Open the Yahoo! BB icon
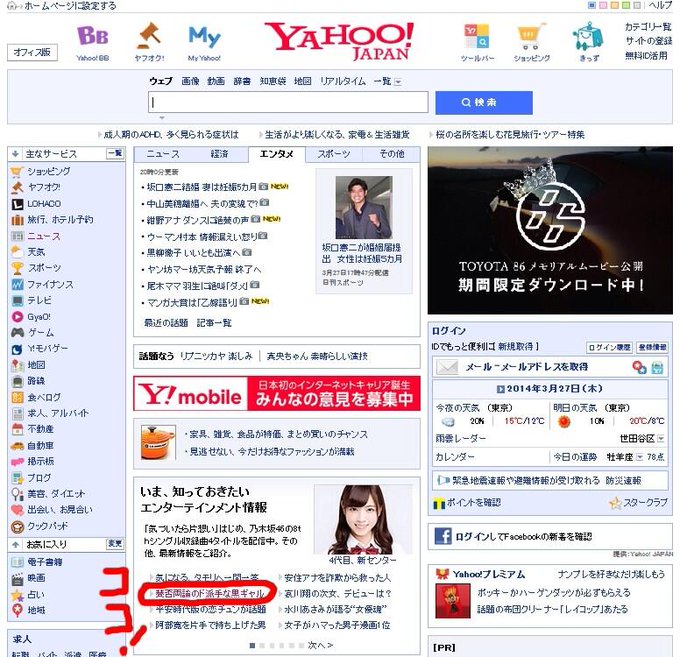This screenshot has height=657, width=680. [92, 36]
